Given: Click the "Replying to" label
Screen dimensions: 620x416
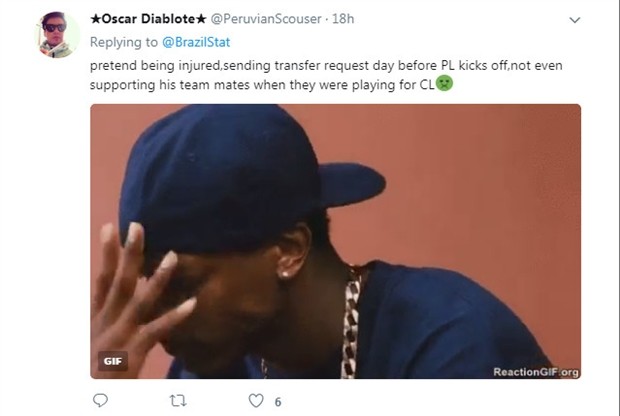Looking at the screenshot, I should 122,42.
